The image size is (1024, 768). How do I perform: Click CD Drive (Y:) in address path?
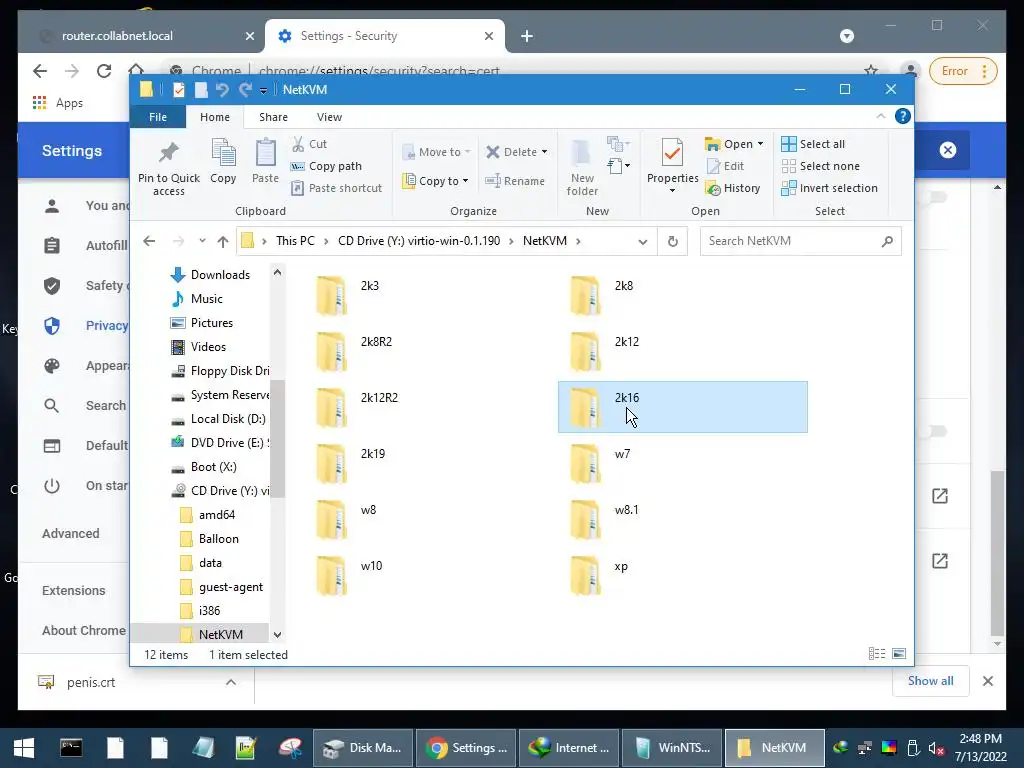[x=419, y=241]
